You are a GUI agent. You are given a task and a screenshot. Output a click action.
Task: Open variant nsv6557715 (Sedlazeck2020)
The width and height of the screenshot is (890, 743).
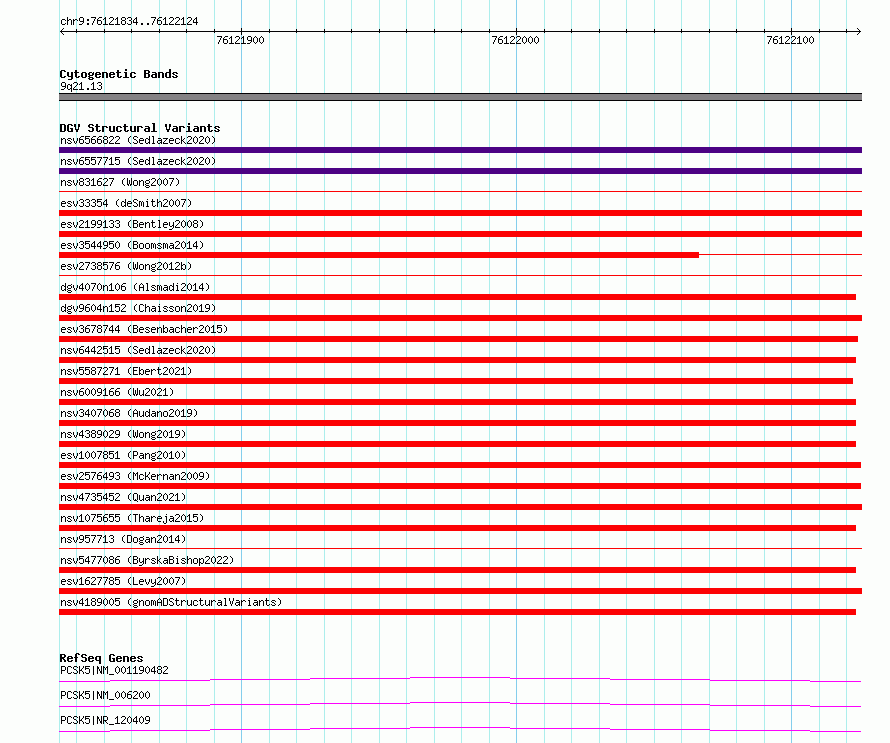(x=138, y=161)
